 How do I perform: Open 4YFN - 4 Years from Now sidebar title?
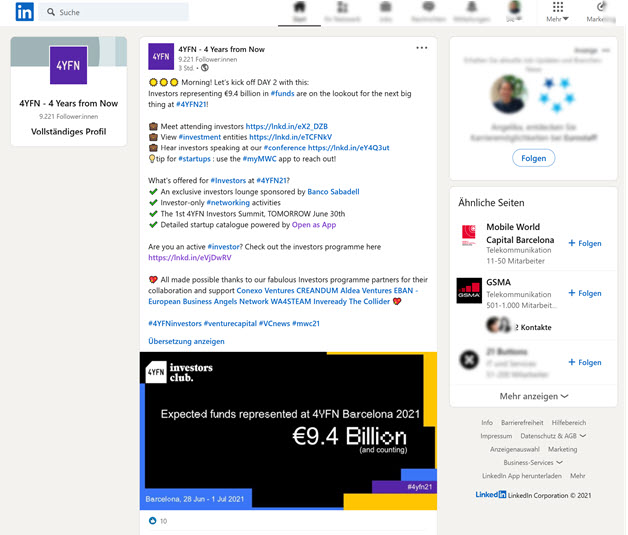point(68,103)
